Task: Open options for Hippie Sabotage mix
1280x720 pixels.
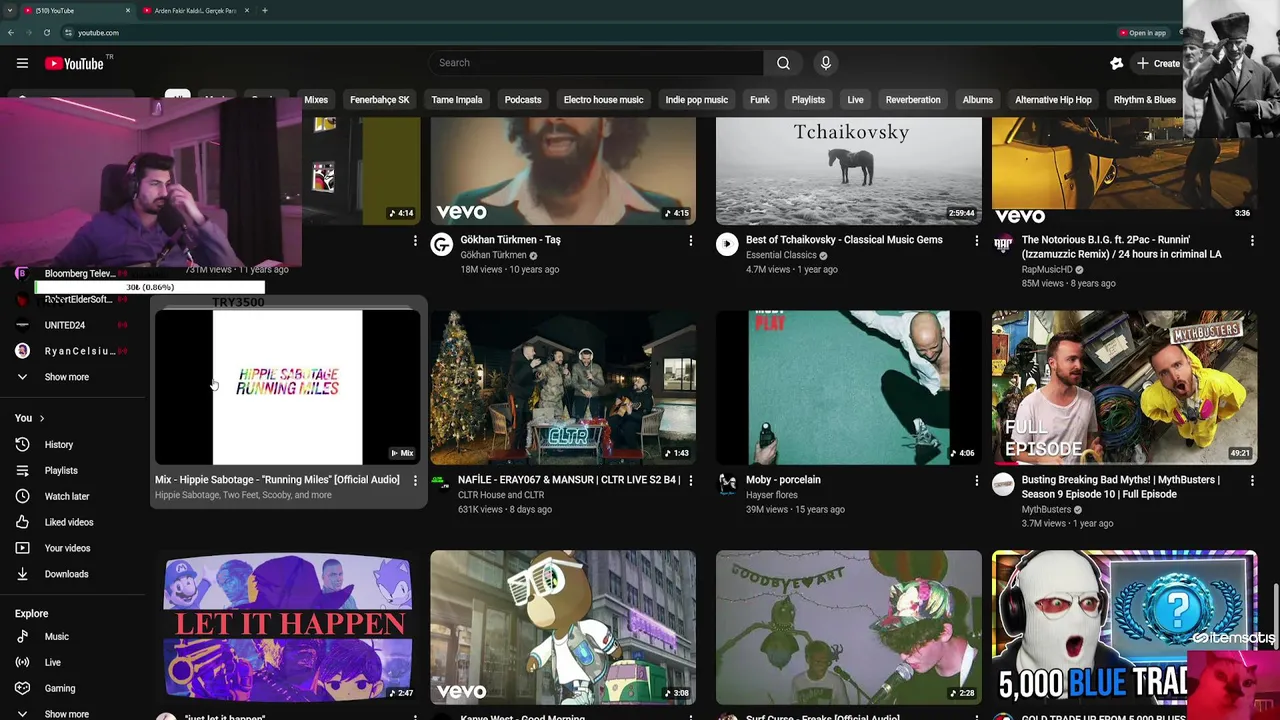Action: coord(415,480)
